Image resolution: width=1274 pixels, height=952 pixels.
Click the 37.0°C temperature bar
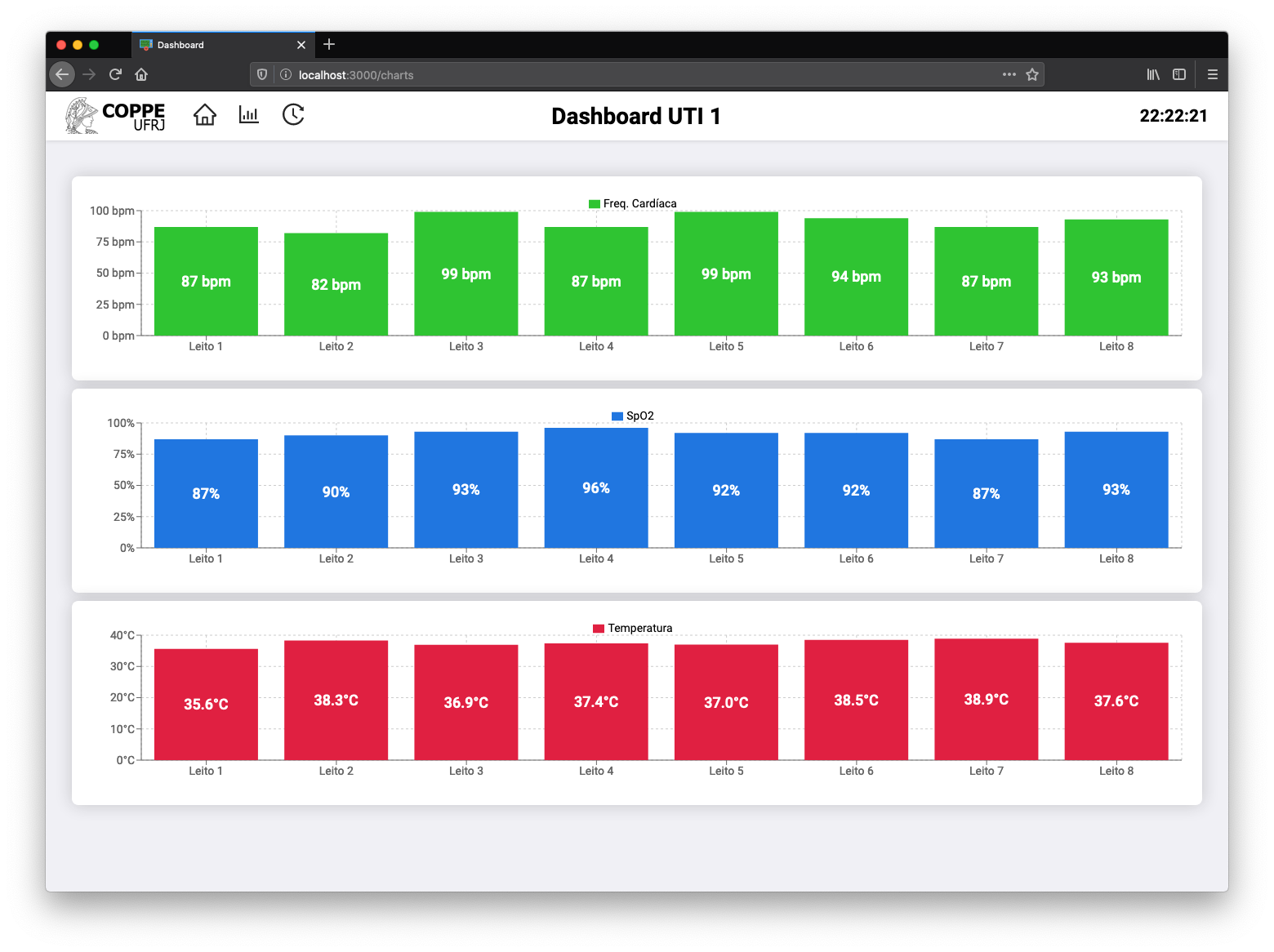point(726,702)
